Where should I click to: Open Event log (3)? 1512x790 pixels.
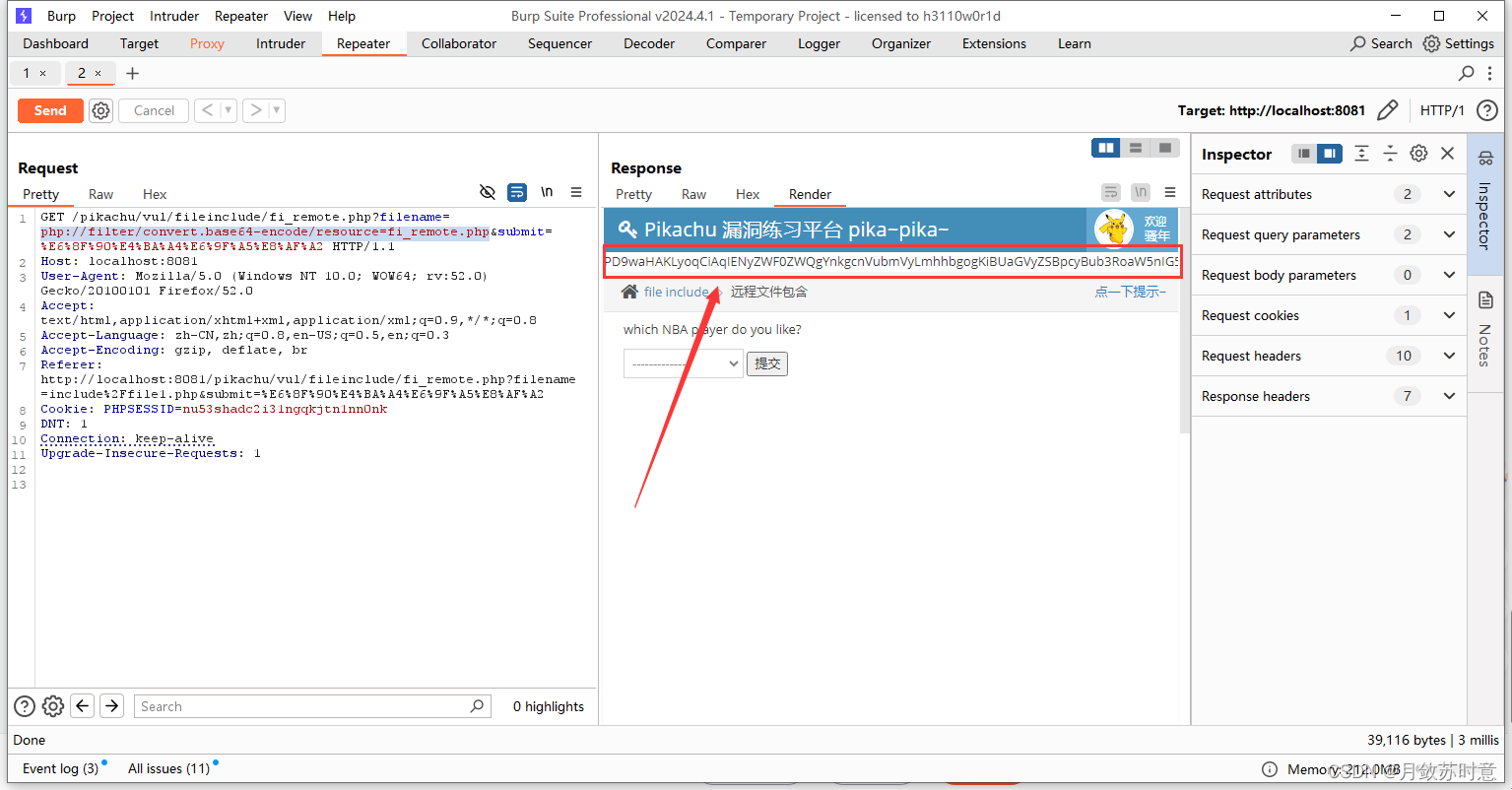tap(60, 768)
